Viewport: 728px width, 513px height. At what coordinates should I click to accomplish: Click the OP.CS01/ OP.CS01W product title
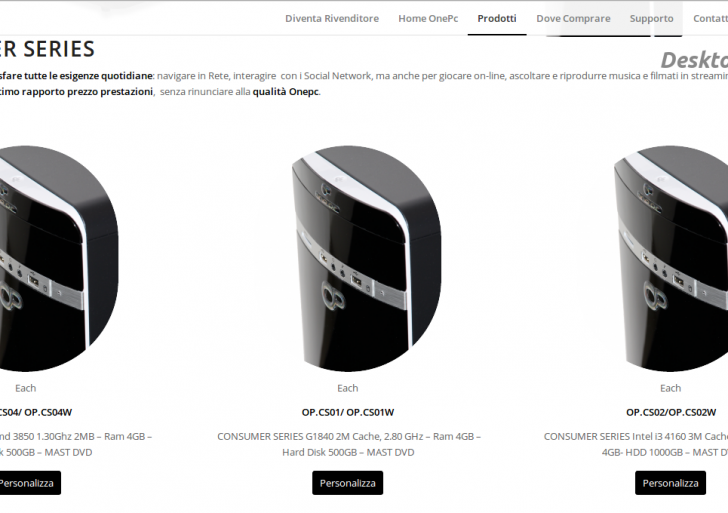click(x=348, y=412)
